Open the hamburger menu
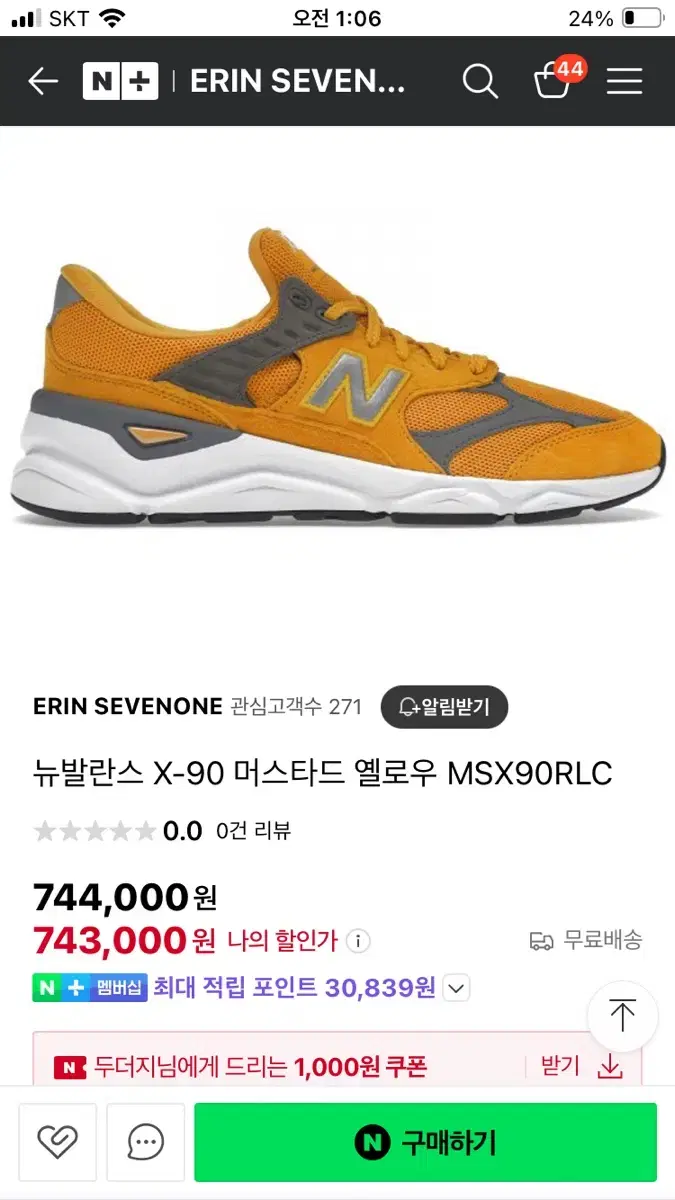This screenshot has width=675, height=1200. [624, 81]
